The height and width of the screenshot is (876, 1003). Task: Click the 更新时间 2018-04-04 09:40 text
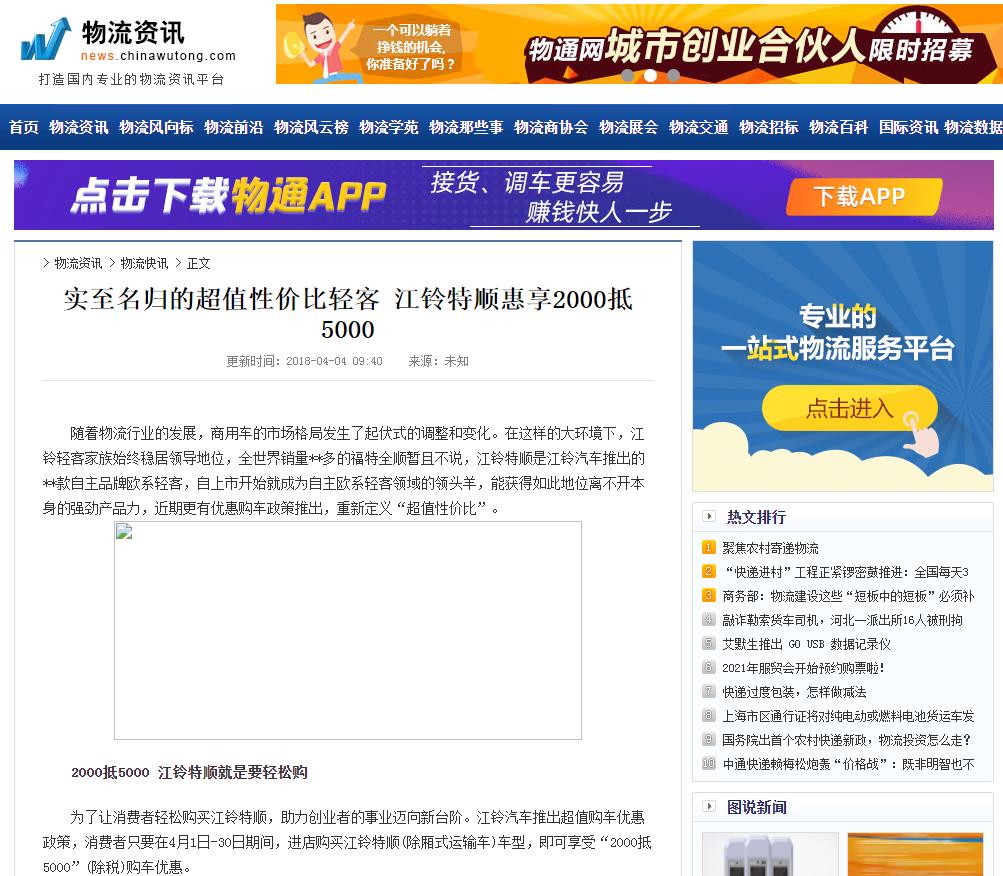[x=304, y=361]
